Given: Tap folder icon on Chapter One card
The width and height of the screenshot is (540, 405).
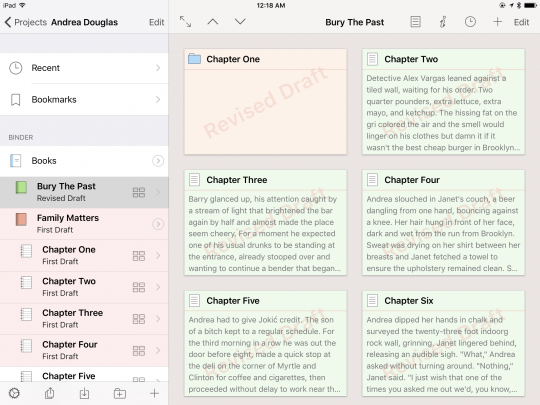Looking at the screenshot, I should coord(195,59).
